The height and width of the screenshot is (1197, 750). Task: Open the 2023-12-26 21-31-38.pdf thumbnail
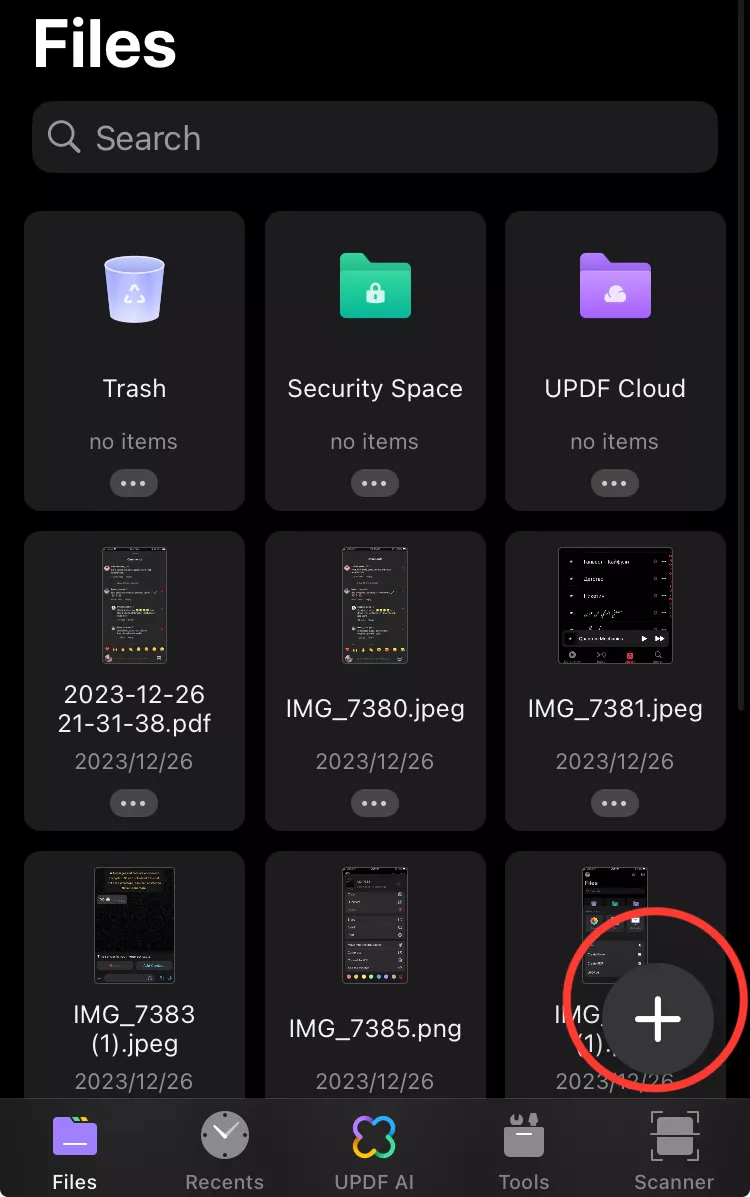click(x=134, y=605)
